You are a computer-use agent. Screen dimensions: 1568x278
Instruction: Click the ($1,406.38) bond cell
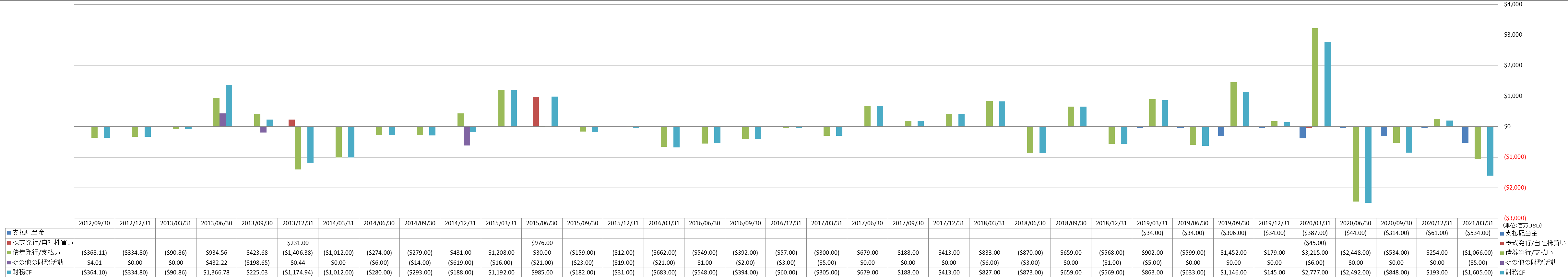tap(298, 252)
